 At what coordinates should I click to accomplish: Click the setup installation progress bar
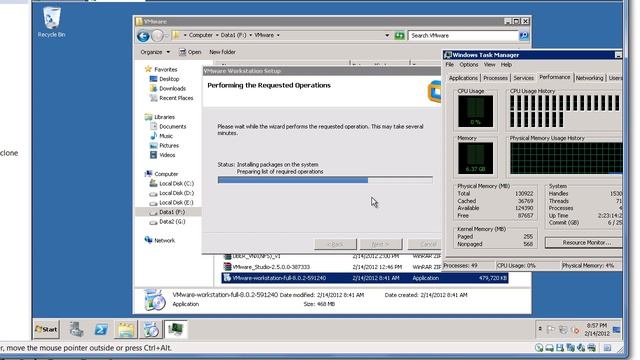325,180
